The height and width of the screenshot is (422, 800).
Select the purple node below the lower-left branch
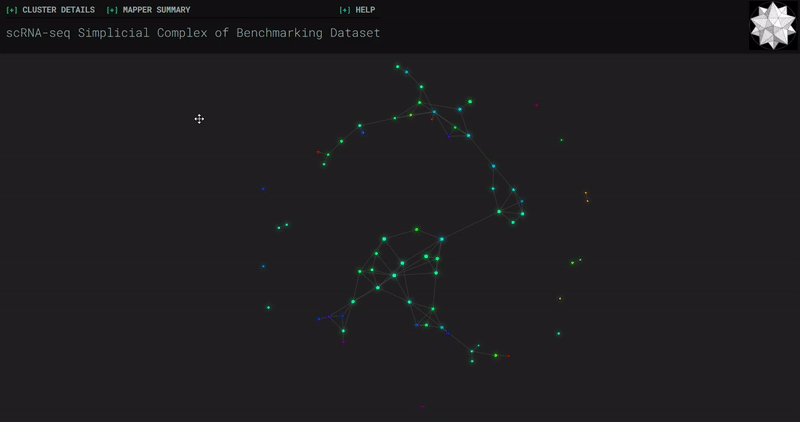click(x=343, y=342)
